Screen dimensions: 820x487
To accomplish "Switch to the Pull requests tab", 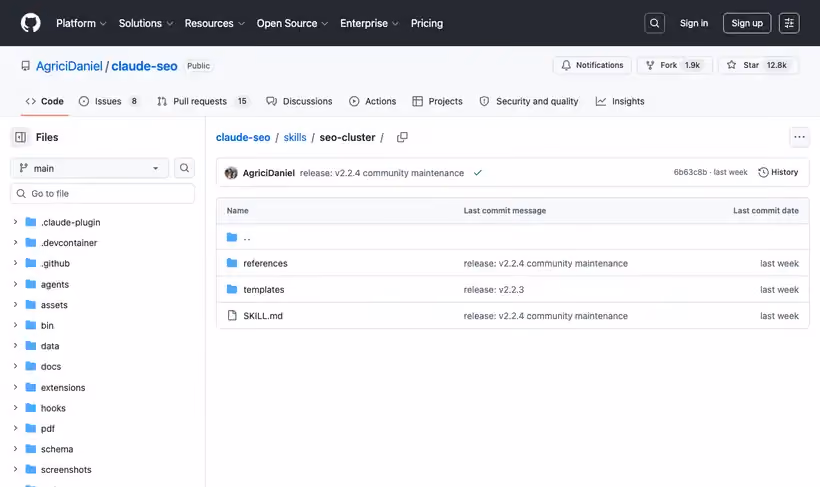I will click(x=203, y=101).
